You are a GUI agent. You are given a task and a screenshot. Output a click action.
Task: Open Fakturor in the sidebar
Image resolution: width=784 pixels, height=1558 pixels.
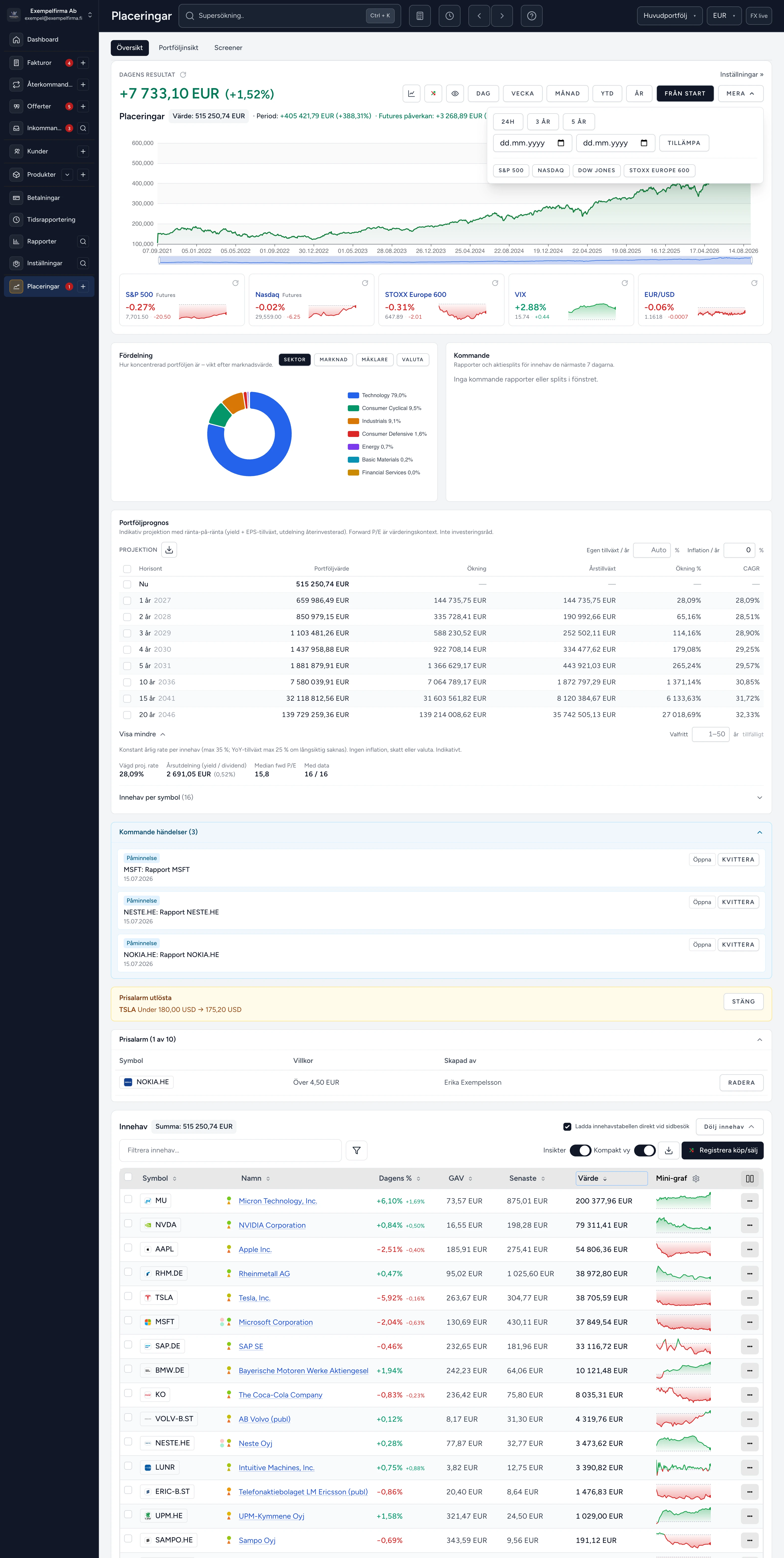(39, 63)
